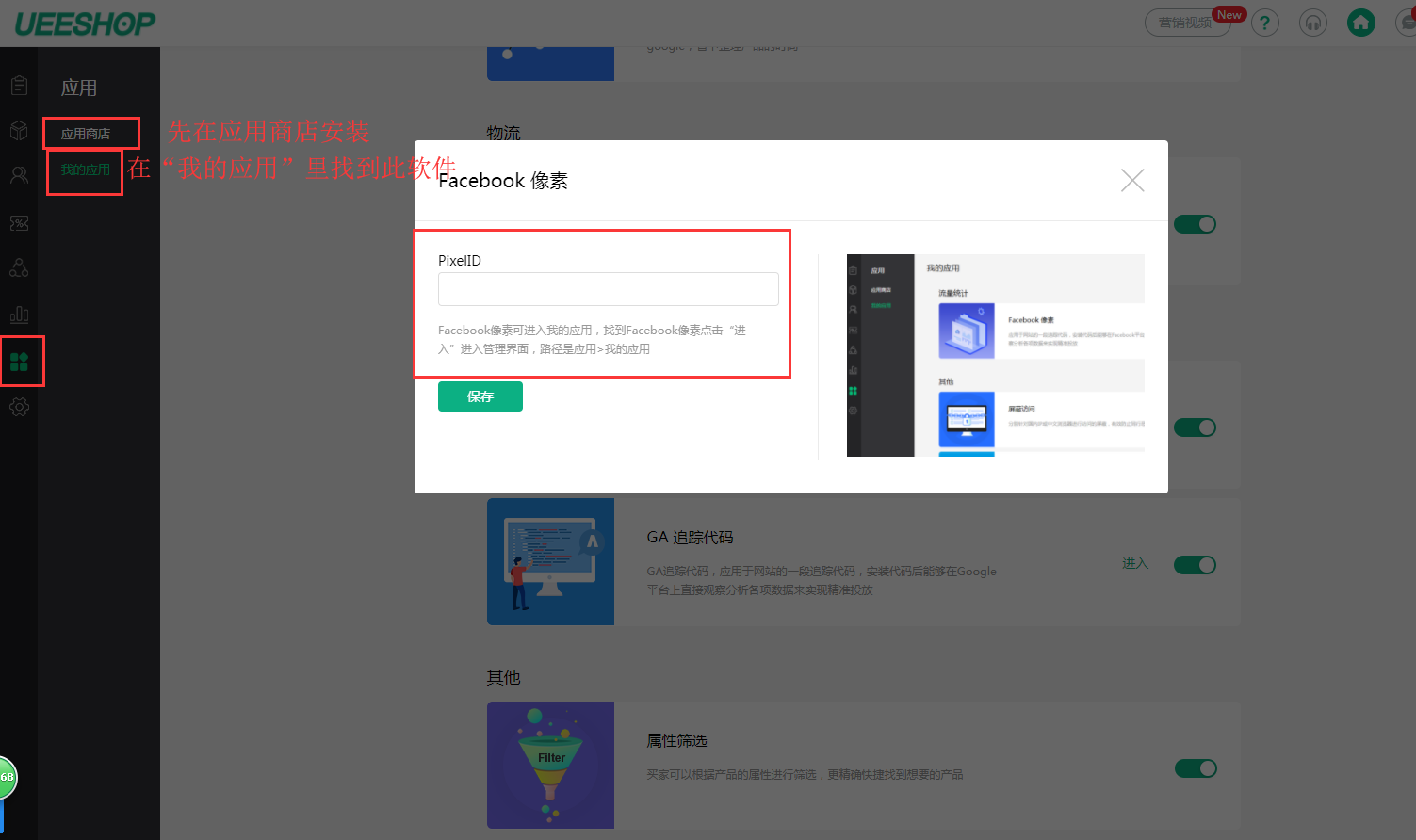Open the discount coupon icon in sidebar
This screenshot has height=840, width=1416.
tap(19, 223)
